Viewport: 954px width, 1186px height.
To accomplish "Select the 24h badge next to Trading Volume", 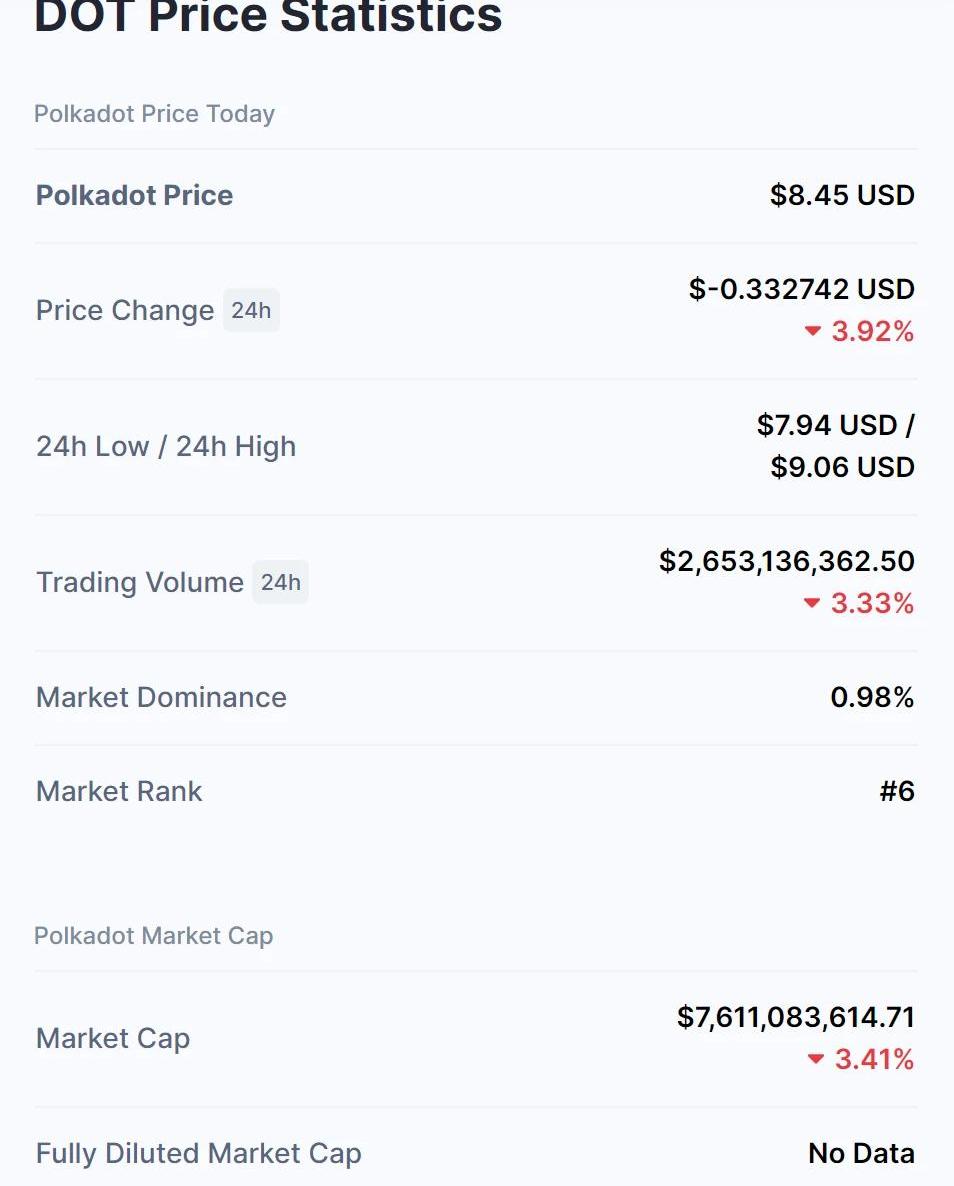I will tap(280, 582).
